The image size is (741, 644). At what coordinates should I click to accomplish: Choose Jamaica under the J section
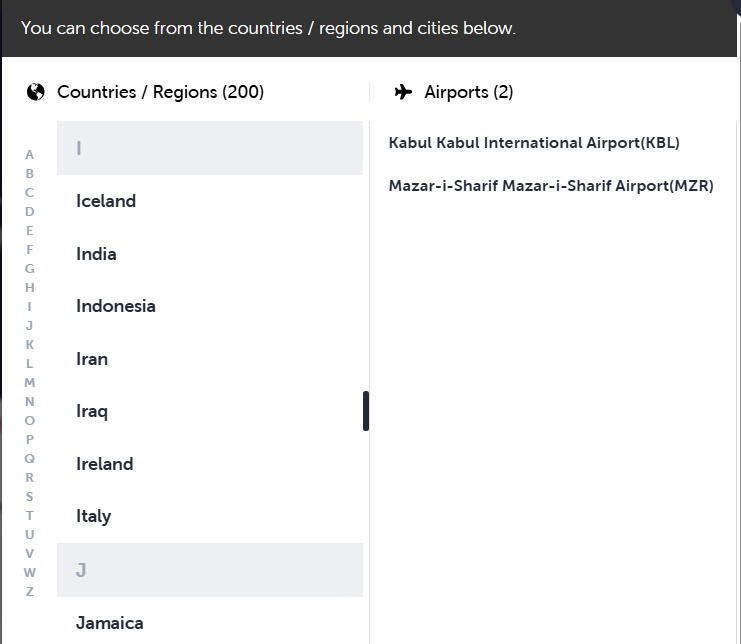point(210,623)
